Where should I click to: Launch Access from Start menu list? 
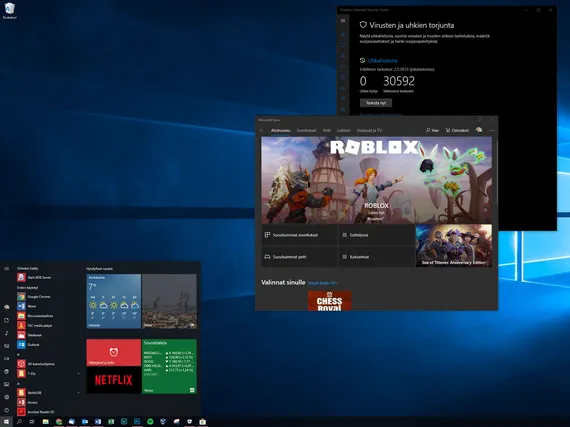click(48, 402)
